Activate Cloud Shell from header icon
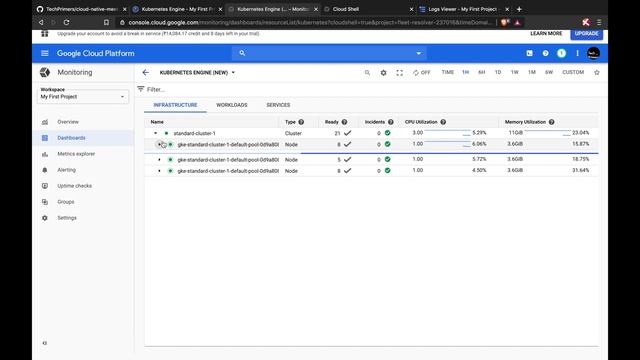 [529, 53]
